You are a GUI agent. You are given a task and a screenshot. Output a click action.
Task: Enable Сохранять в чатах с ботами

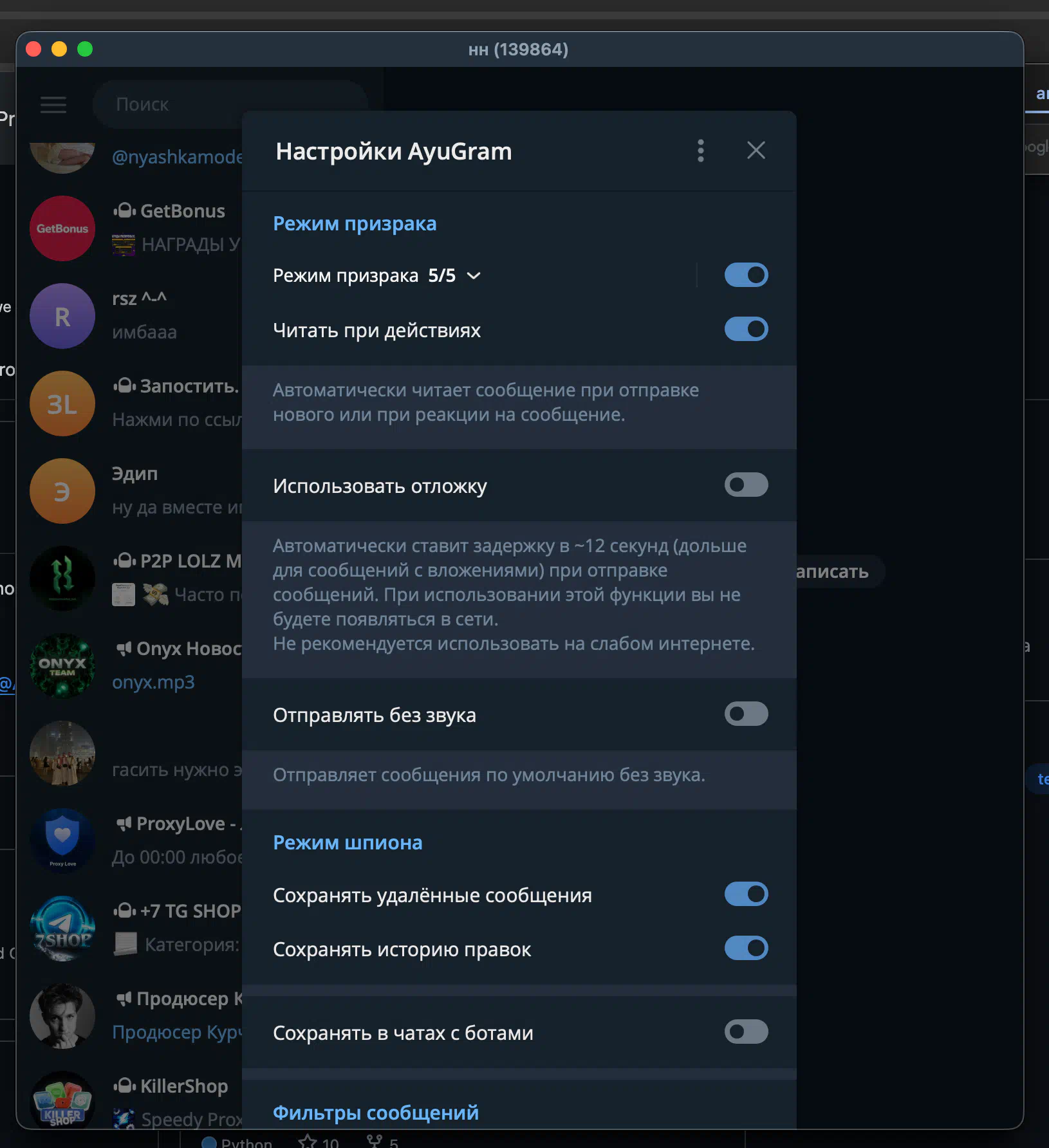(x=746, y=1032)
